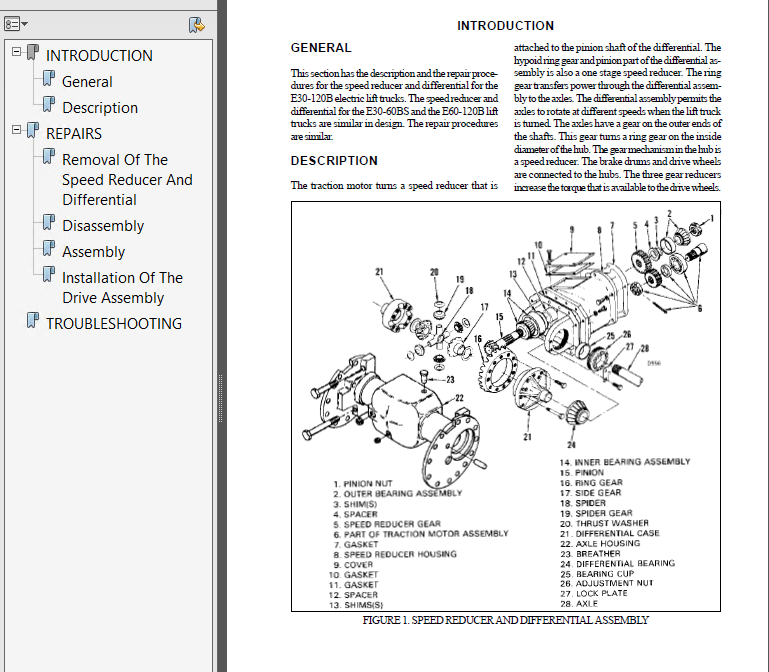
Task: Click legend entry '22. AXLE HOUSING'
Action: pyautogui.click(x=600, y=543)
